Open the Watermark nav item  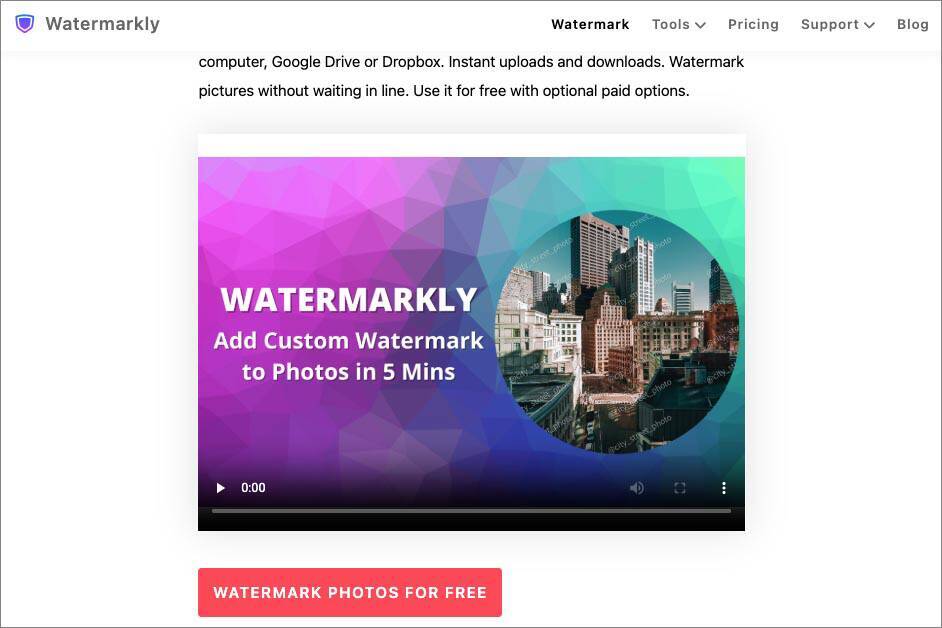pyautogui.click(x=590, y=25)
